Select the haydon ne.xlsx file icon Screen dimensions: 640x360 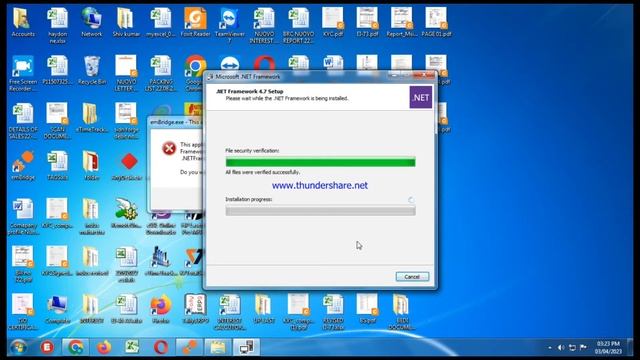57,26
